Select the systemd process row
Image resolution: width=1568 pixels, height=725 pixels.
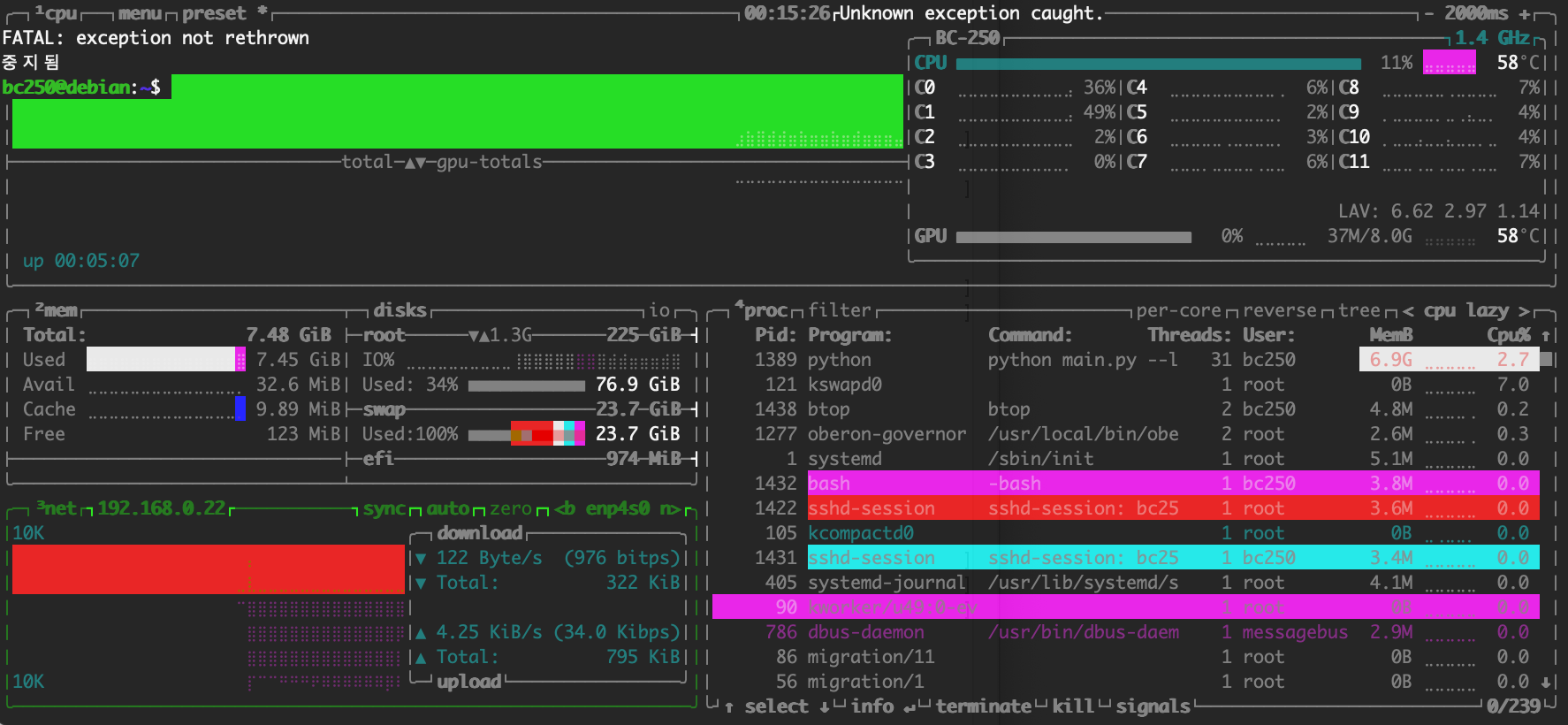[x=1126, y=459]
